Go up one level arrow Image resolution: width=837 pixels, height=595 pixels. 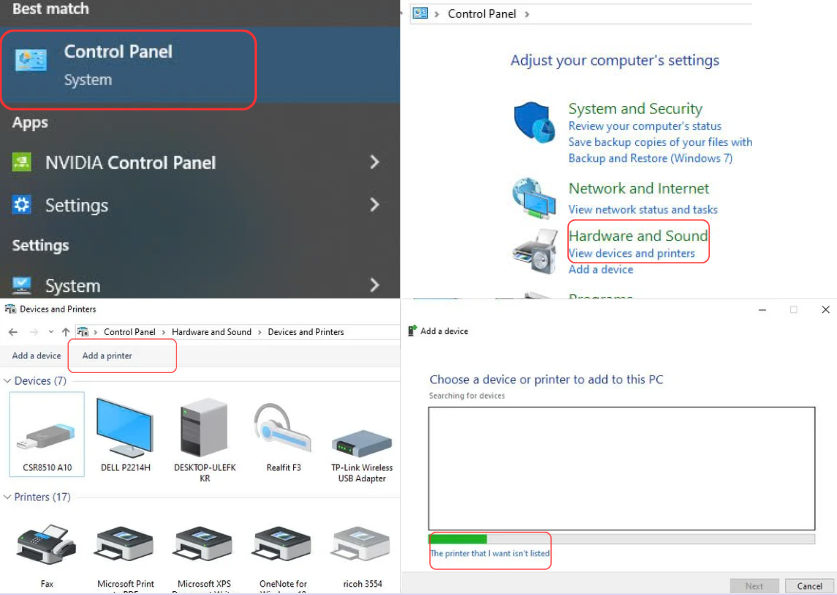(x=65, y=332)
